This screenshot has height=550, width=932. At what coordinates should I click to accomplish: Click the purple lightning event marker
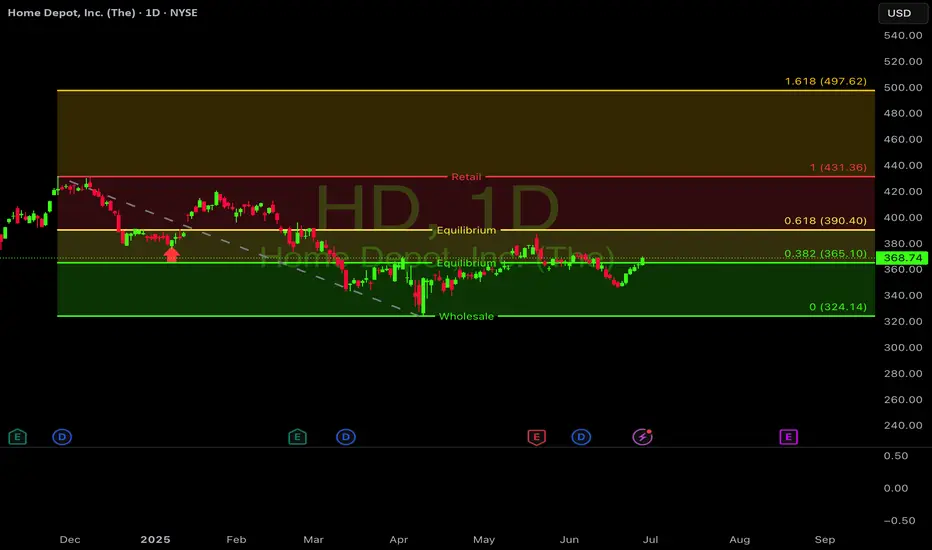click(642, 437)
